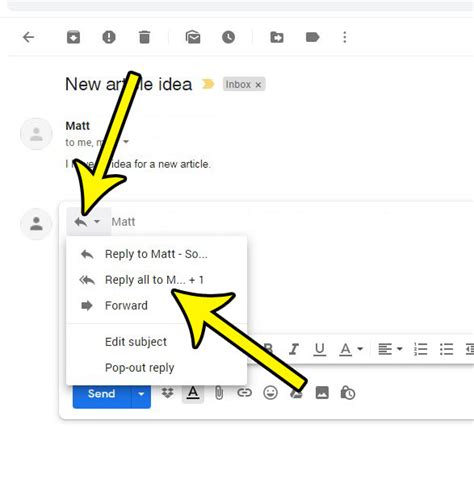Click the email subject New article idea
474x499 pixels.
[x=129, y=84]
